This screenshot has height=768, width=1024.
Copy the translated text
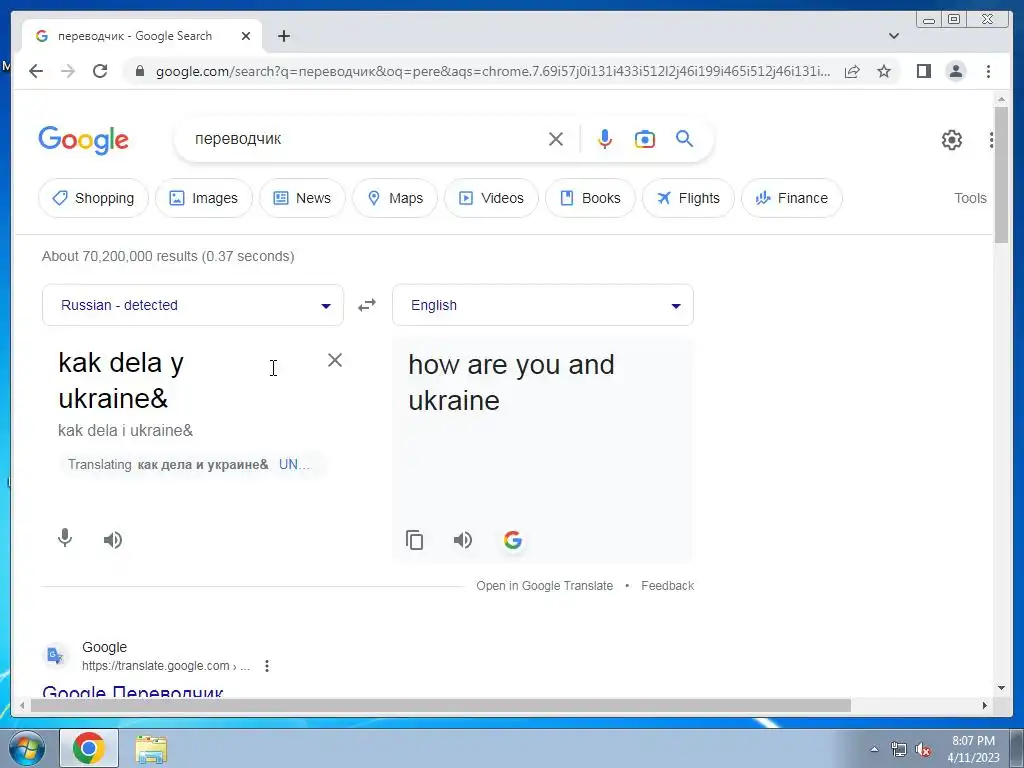tap(415, 540)
